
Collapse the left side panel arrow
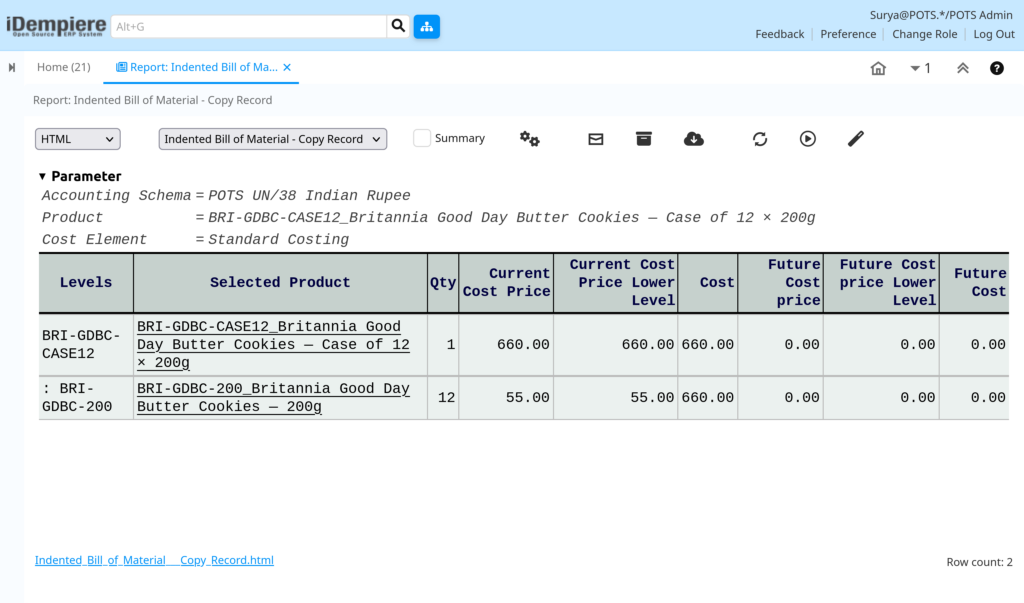tap(12, 67)
